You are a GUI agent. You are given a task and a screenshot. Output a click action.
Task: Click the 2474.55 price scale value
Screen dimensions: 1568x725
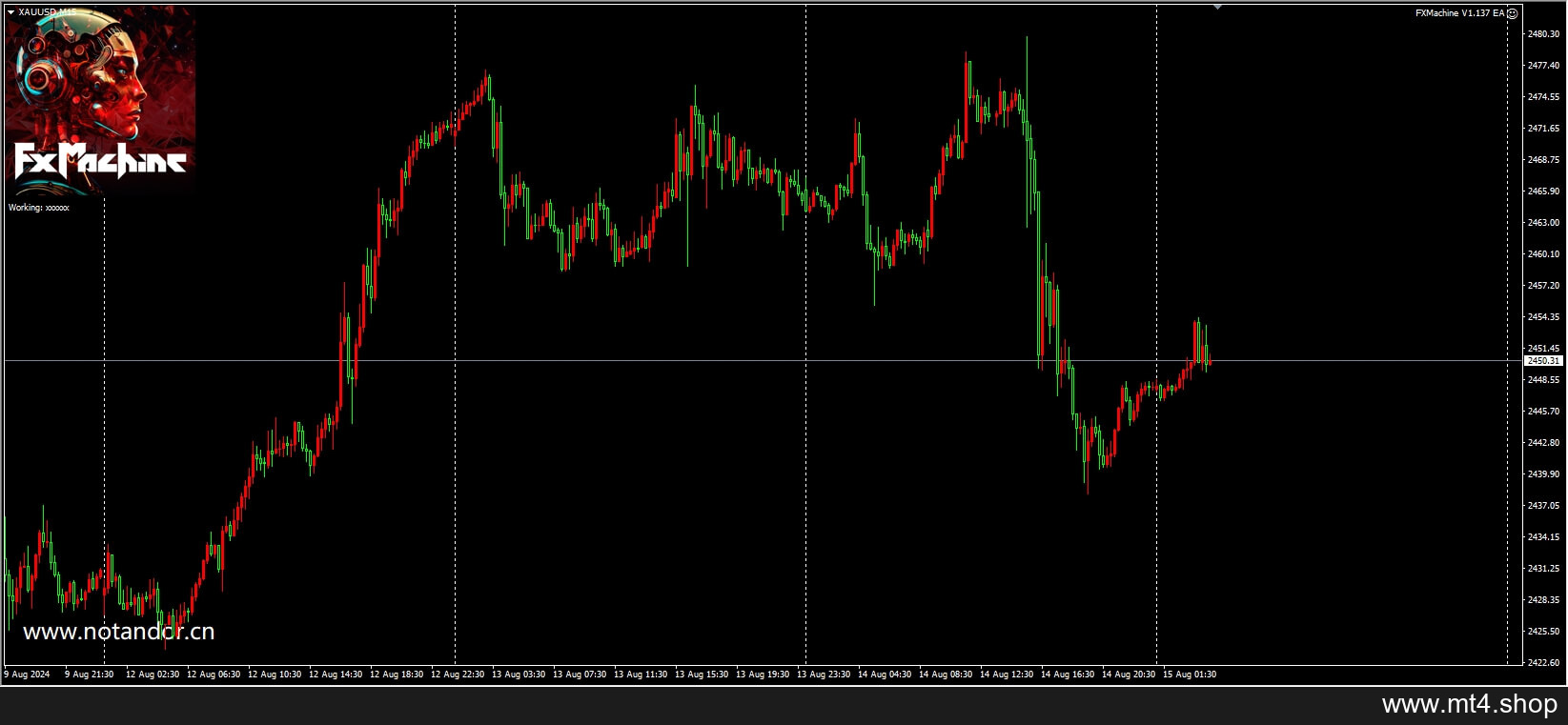coord(1543,97)
